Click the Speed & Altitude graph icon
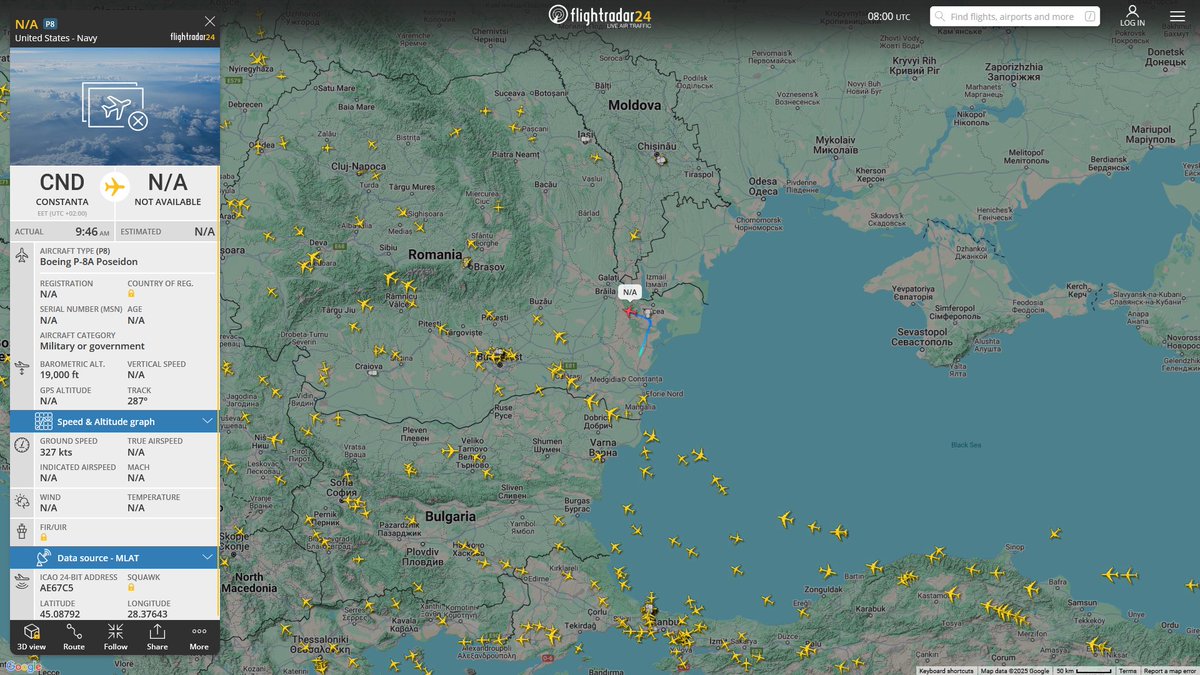 [43, 421]
